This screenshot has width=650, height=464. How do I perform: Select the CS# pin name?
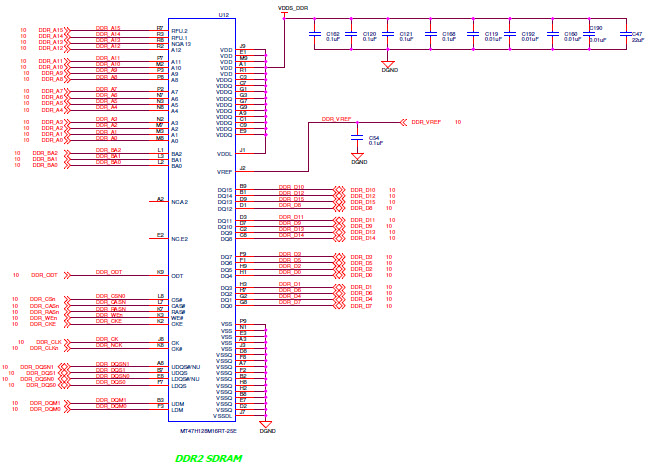177,300
